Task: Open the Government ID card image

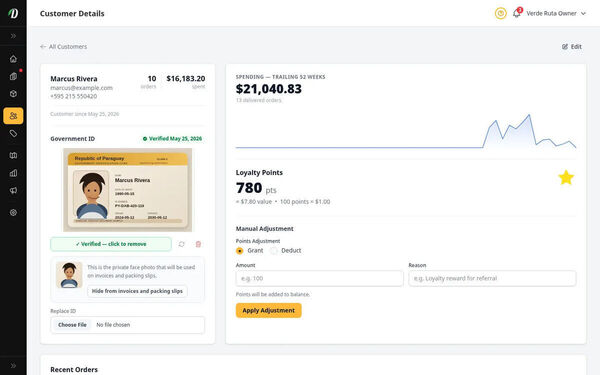Action: [x=127, y=190]
